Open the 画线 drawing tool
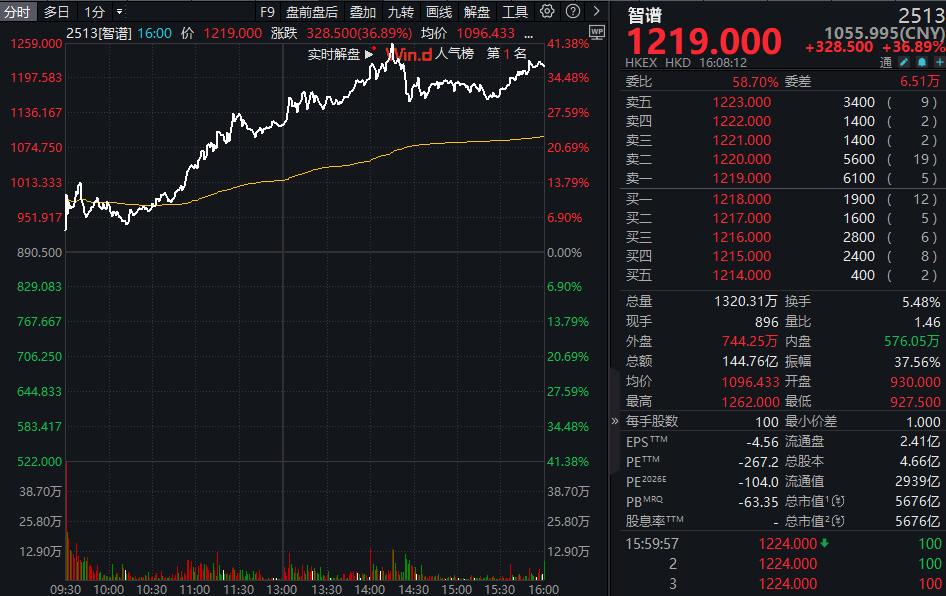Viewport: 946px width, 596px height. click(x=439, y=11)
